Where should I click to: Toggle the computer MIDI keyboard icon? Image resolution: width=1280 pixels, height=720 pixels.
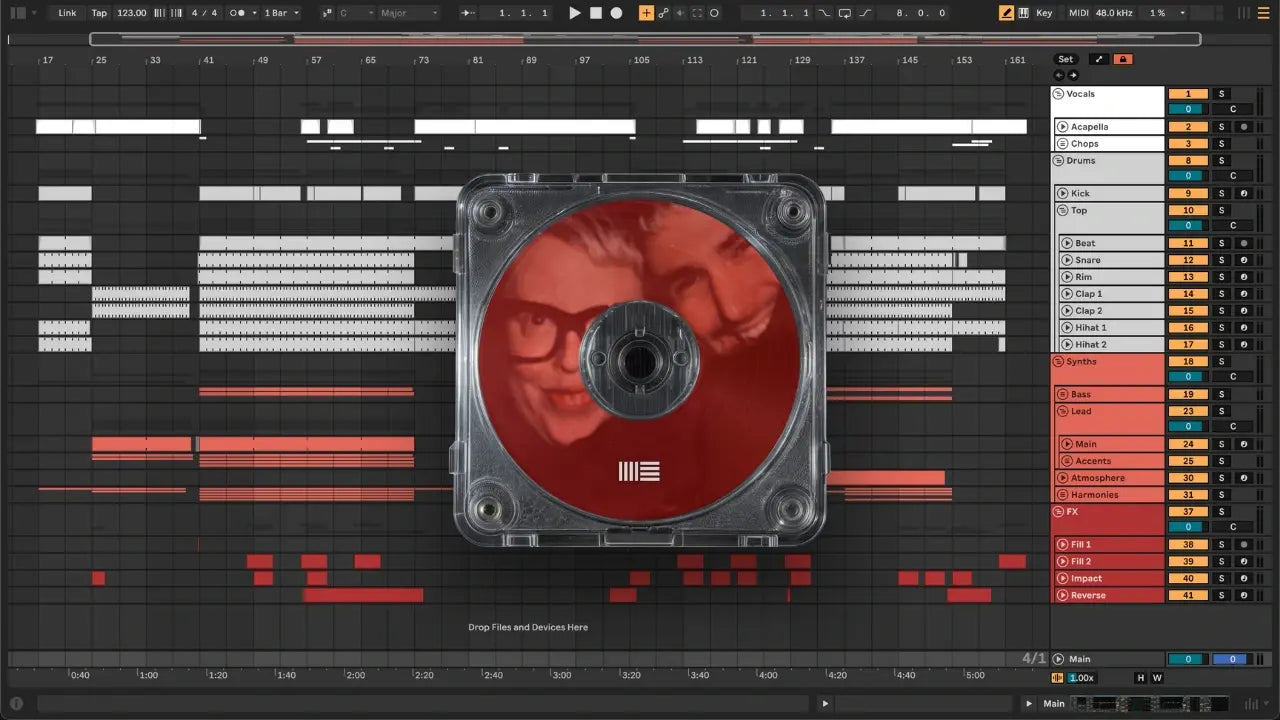1023,13
